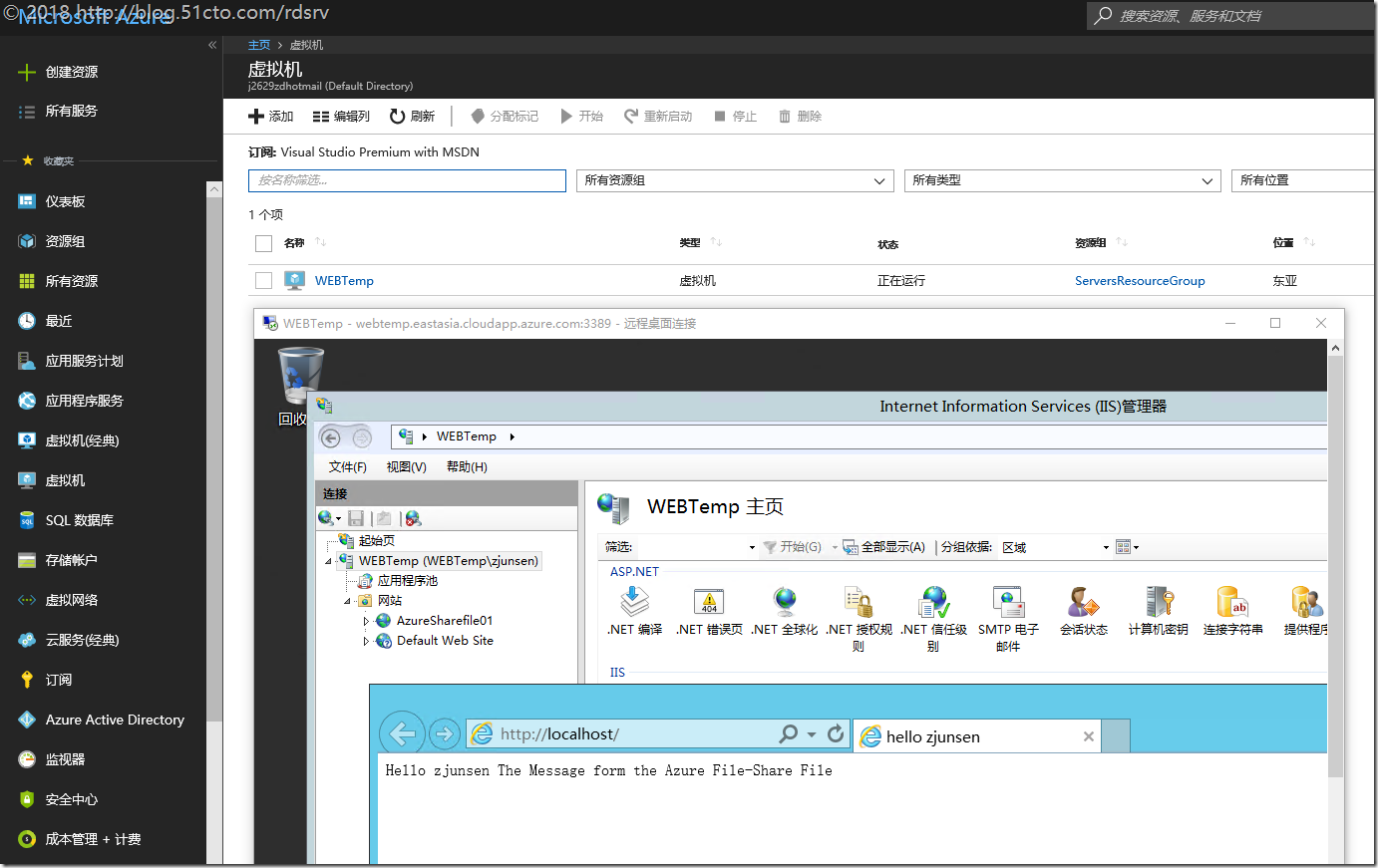Open App Services in sidebar

(x=85, y=401)
